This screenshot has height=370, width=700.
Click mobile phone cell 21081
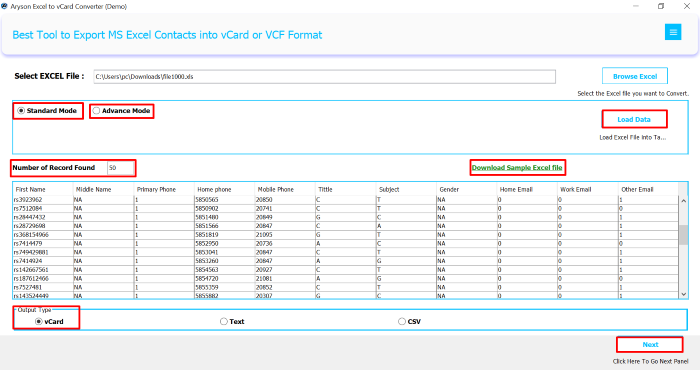tap(285, 279)
